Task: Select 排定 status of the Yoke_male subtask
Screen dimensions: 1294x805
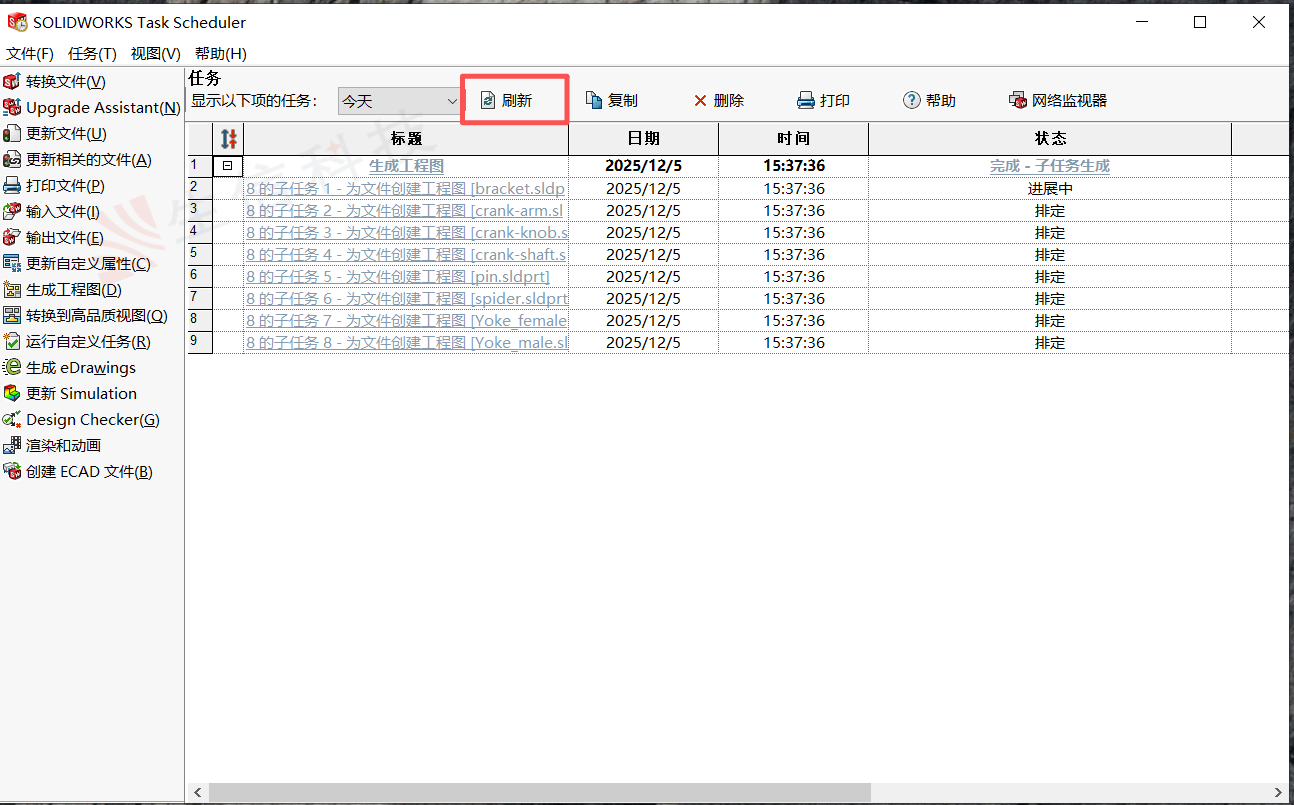Action: tap(1050, 343)
